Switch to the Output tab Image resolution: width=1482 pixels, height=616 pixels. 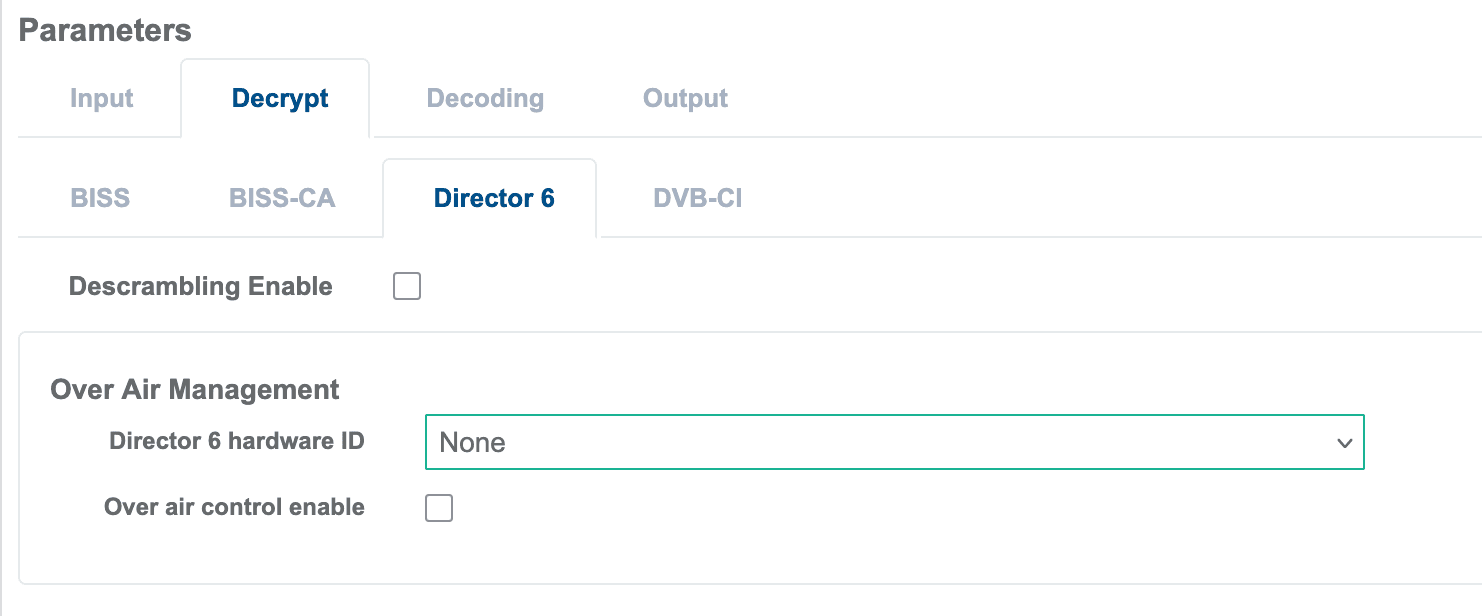pyautogui.click(x=685, y=97)
